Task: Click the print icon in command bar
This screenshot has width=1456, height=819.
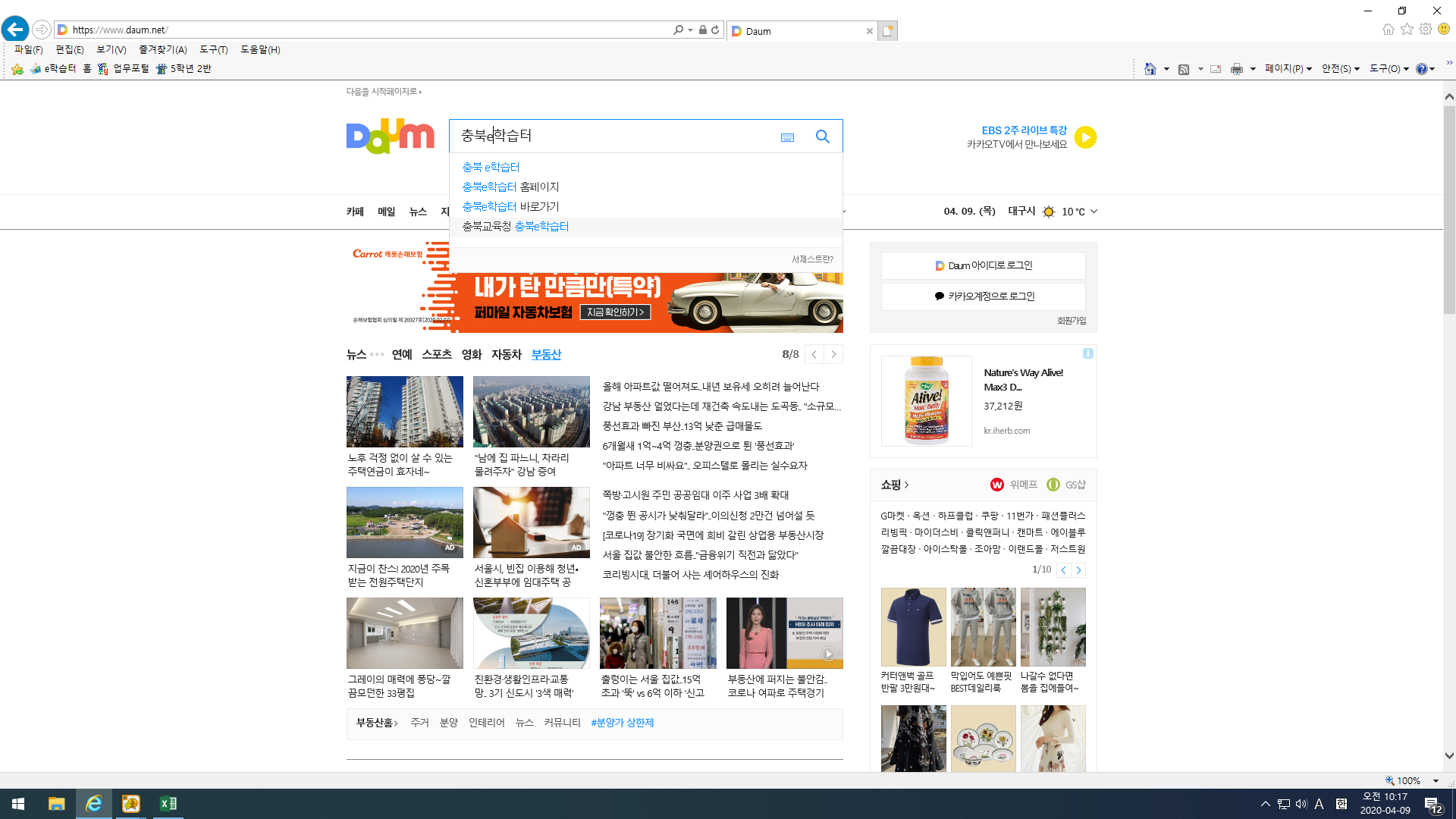Action: [x=1237, y=69]
